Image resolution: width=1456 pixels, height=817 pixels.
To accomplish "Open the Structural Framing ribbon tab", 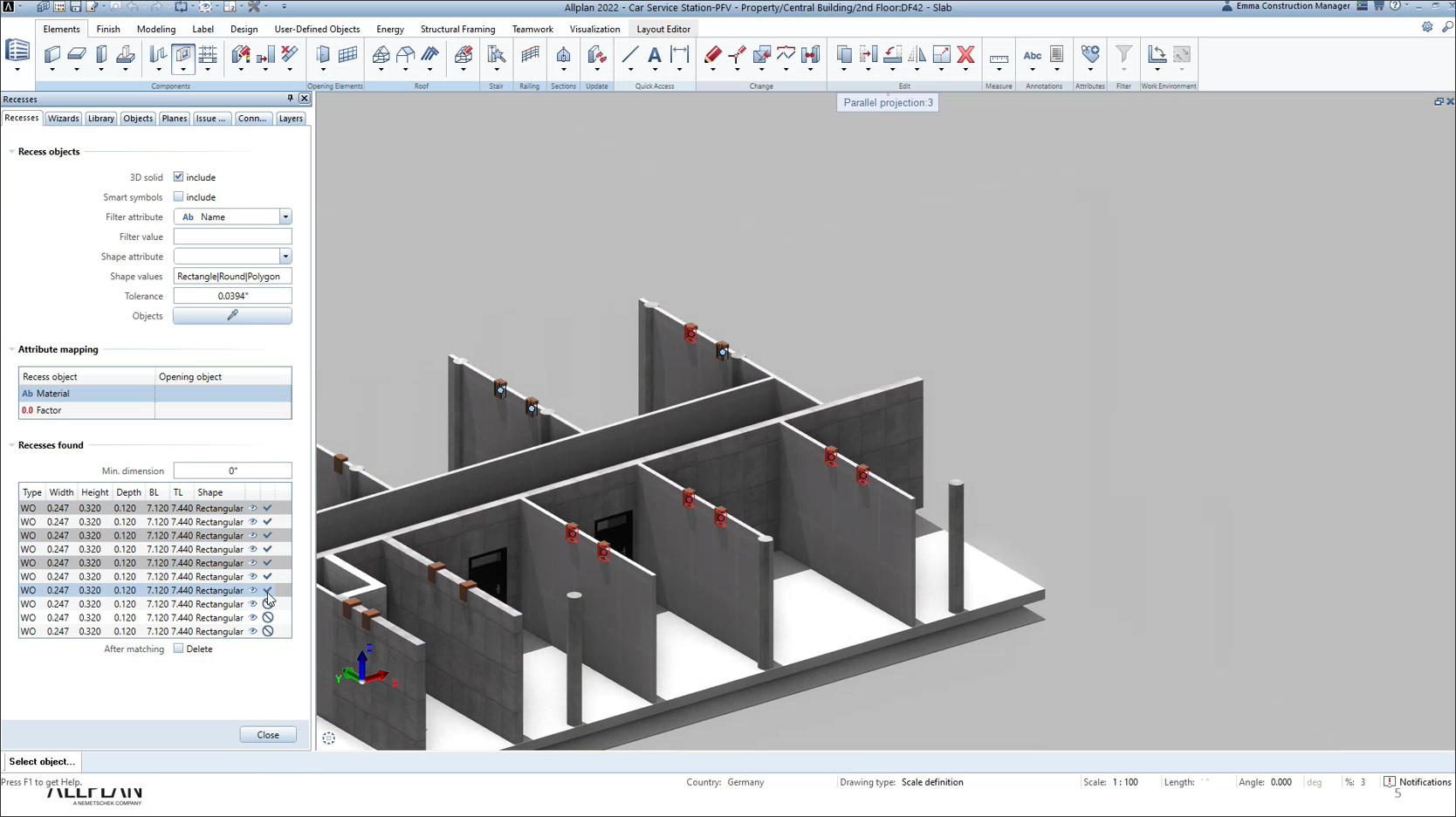I will click(457, 29).
